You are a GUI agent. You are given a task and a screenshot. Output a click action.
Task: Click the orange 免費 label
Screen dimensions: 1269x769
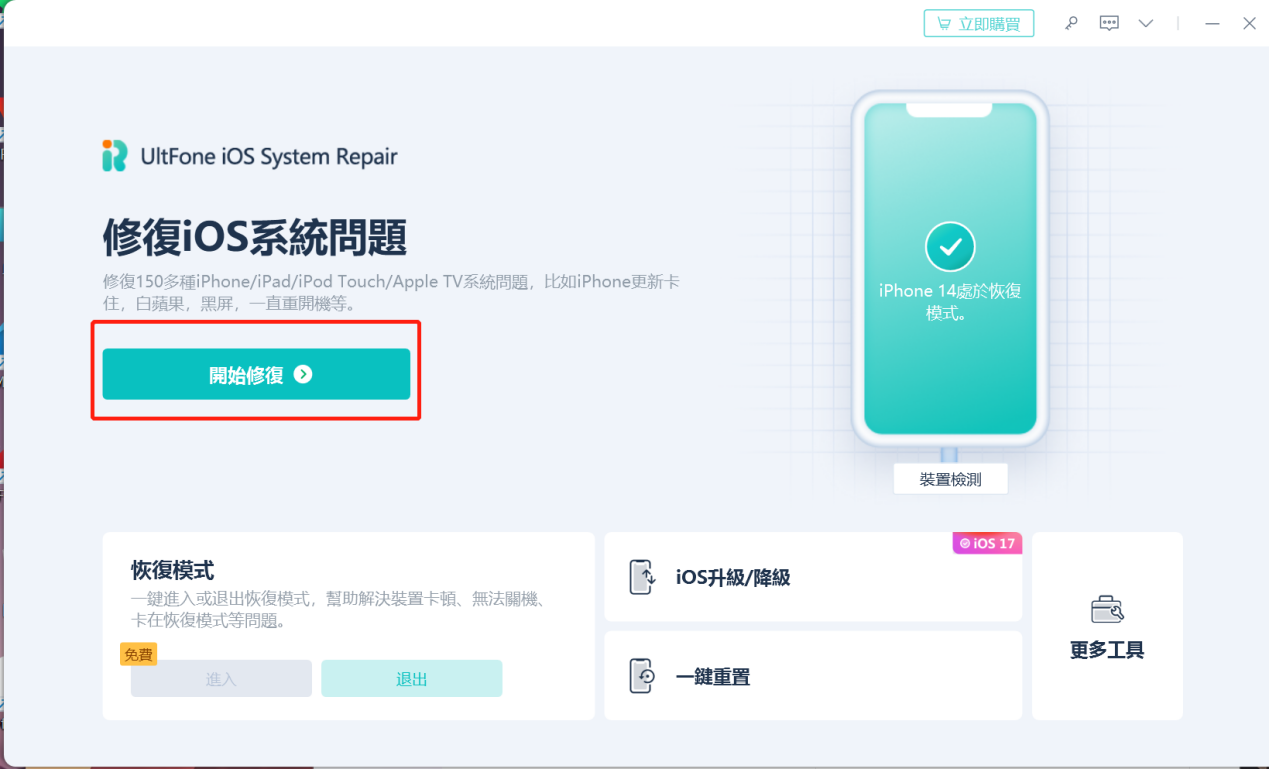[x=138, y=654]
